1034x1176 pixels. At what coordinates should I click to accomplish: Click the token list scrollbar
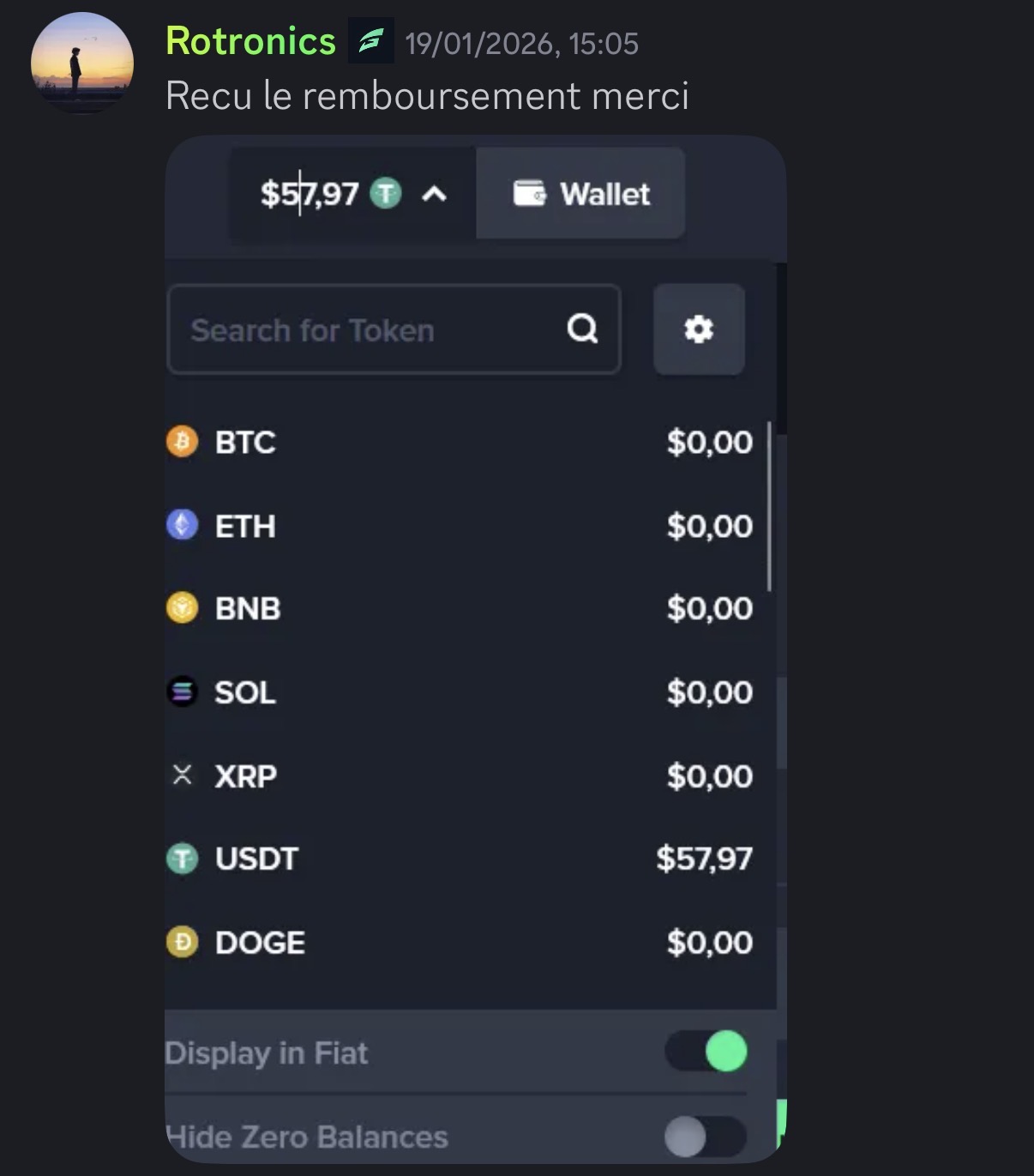click(x=769, y=506)
